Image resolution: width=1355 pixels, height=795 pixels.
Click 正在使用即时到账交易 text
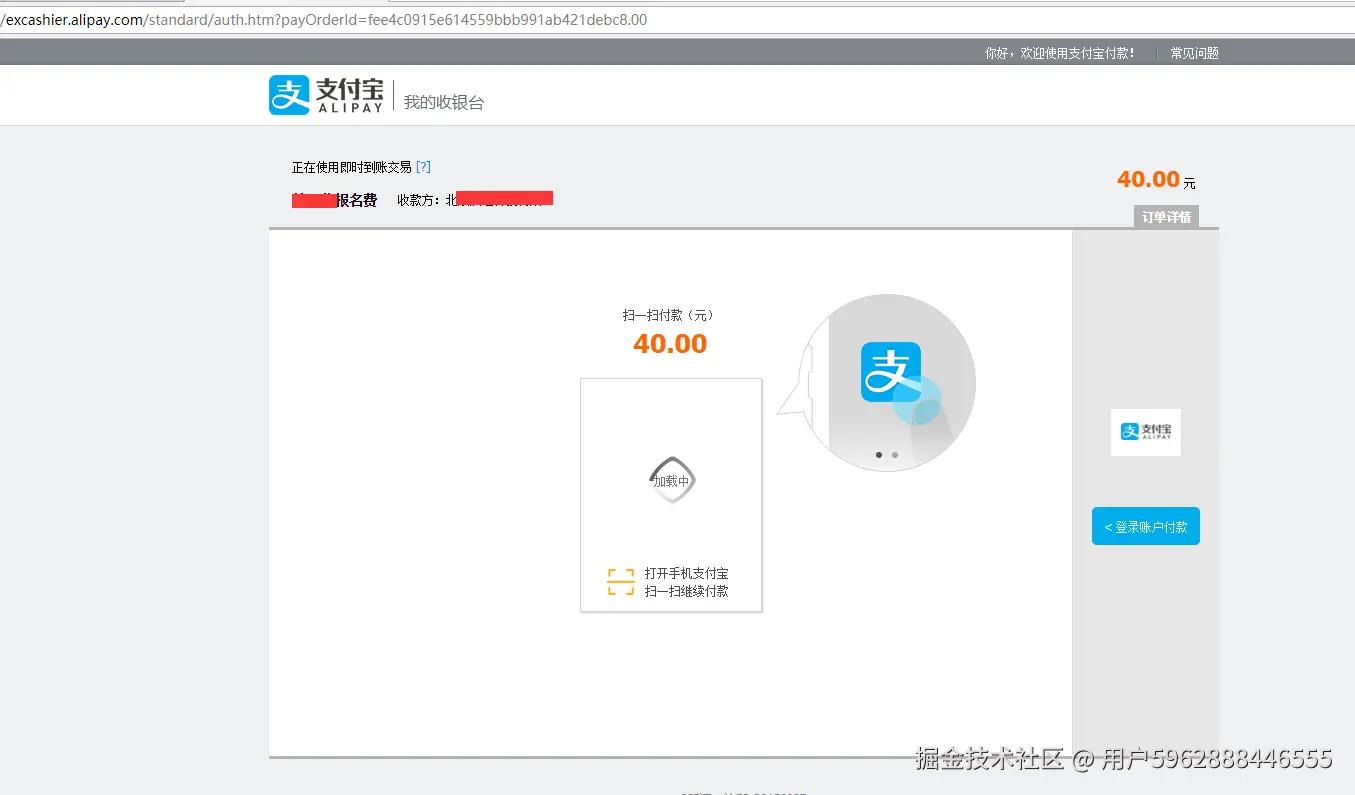pos(352,167)
